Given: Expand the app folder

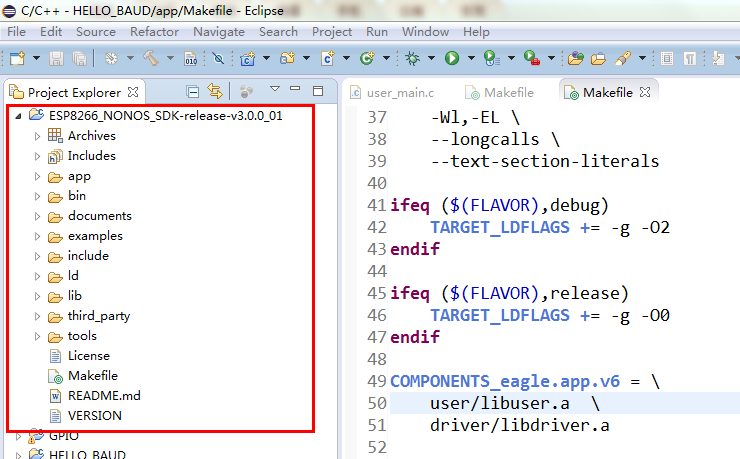Looking at the screenshot, I should pos(37,176).
